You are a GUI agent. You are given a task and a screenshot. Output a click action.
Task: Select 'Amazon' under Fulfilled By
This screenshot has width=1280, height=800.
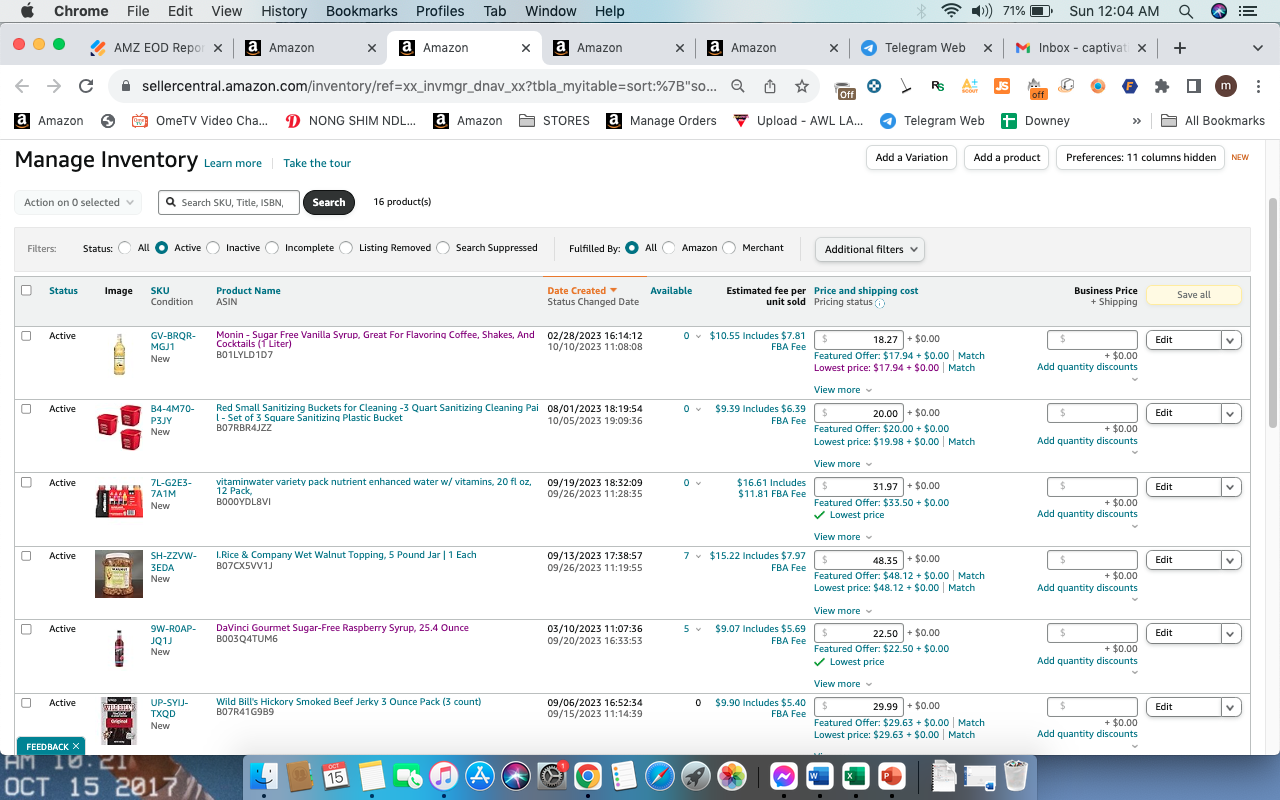[669, 248]
